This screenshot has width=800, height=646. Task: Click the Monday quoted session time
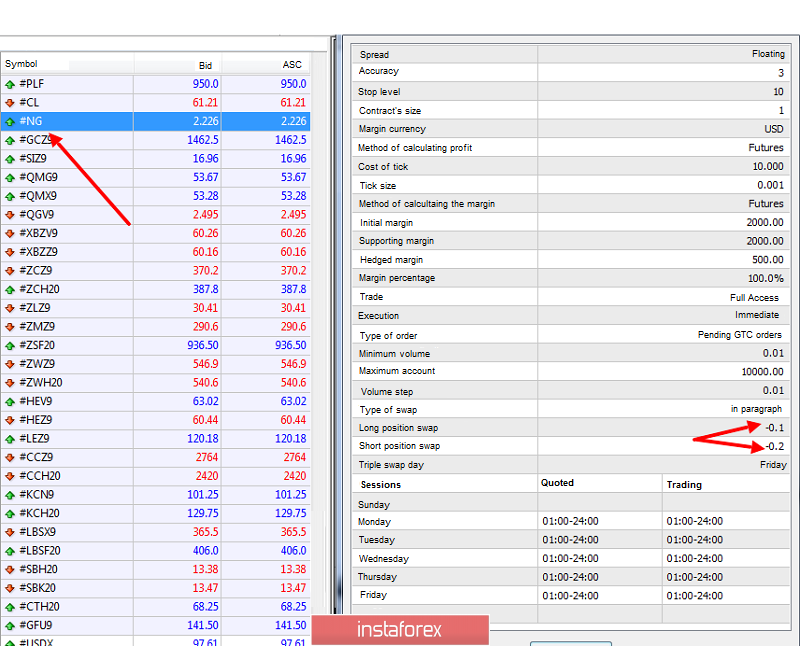coord(570,521)
